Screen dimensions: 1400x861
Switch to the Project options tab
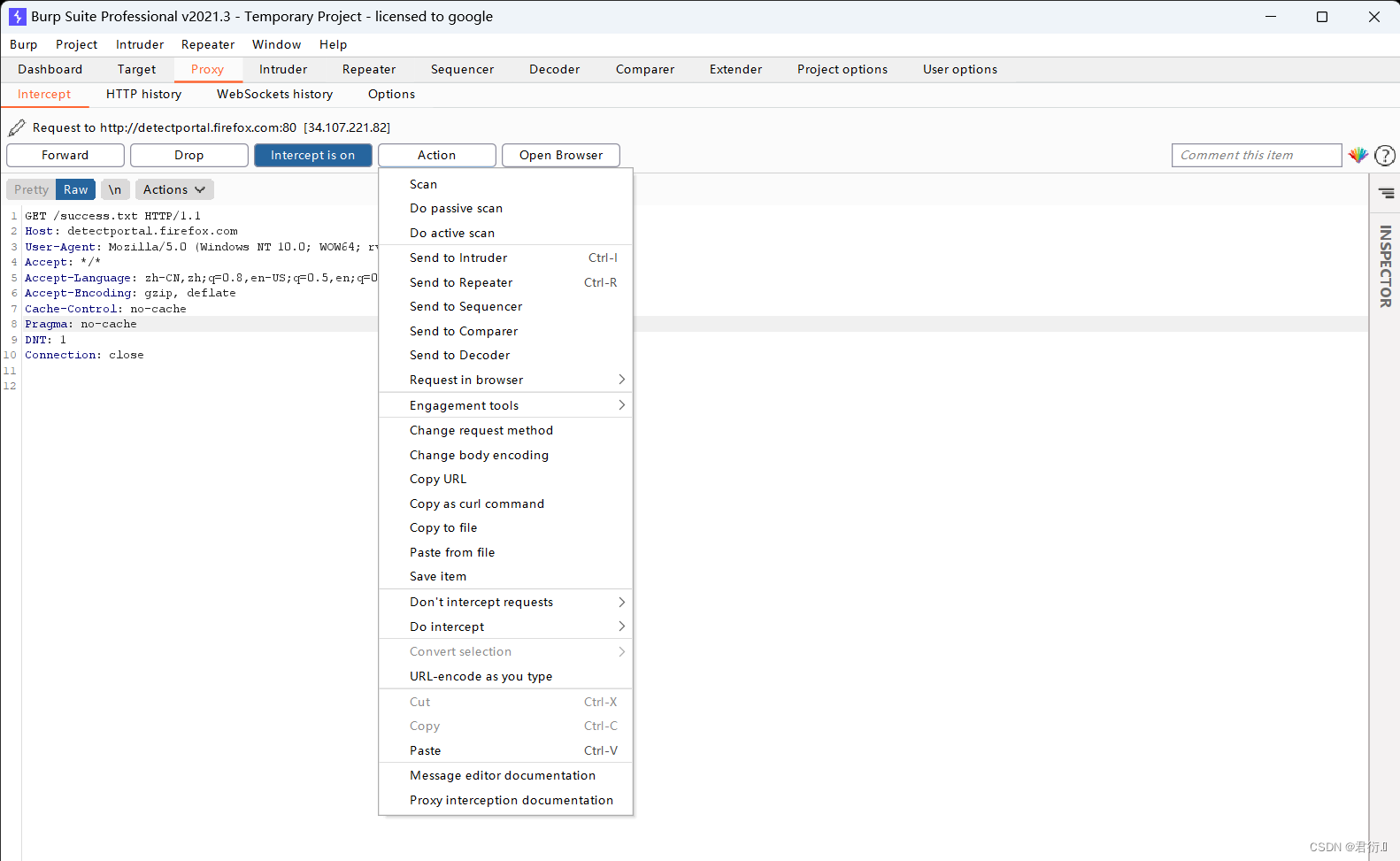tap(842, 69)
